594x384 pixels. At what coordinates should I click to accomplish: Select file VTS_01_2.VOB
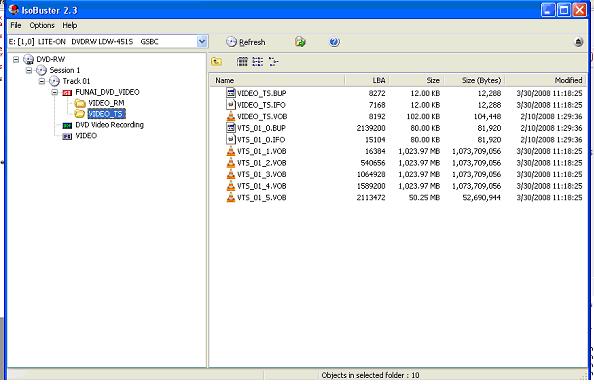coord(261,163)
